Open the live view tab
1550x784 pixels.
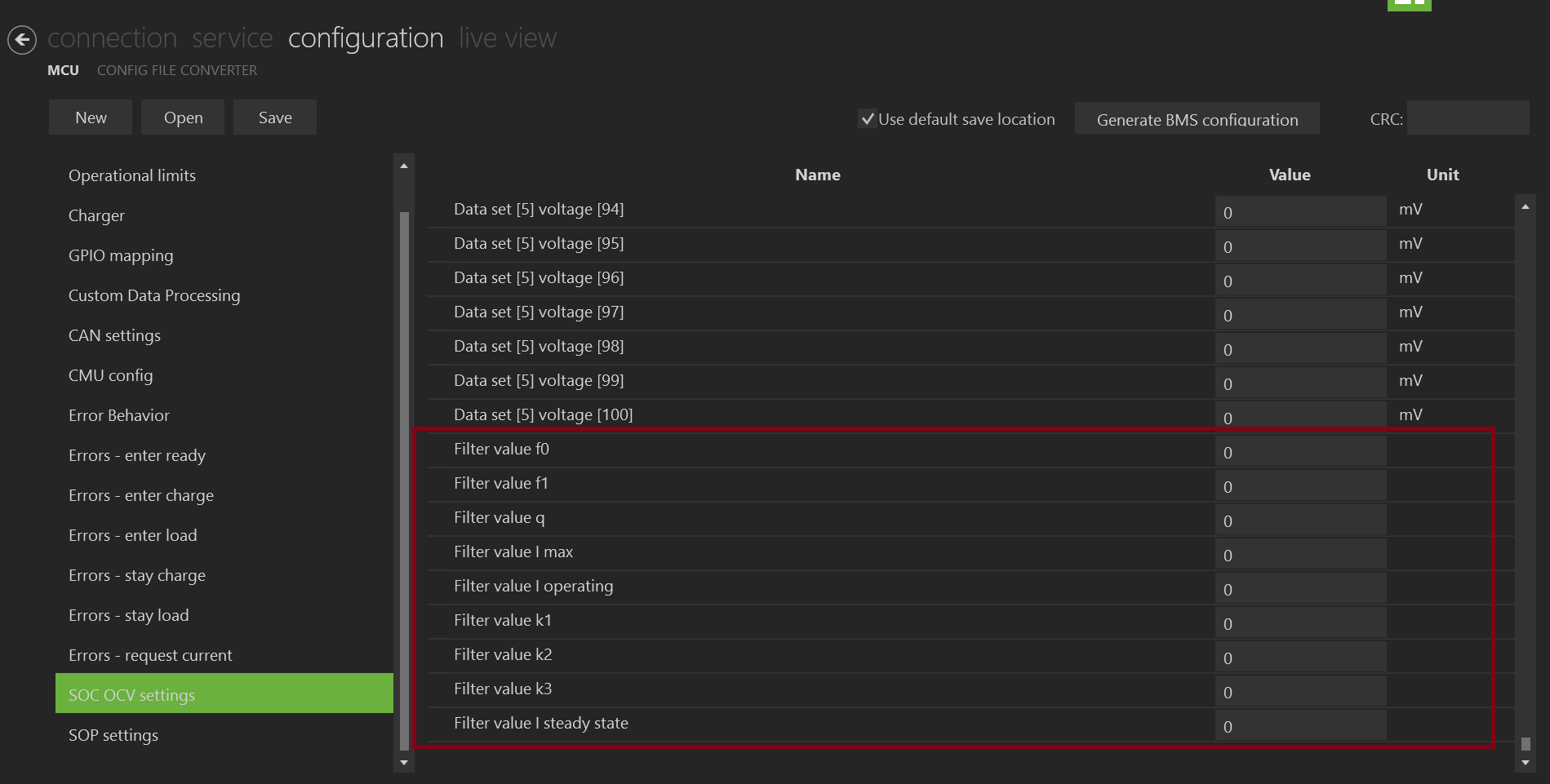click(507, 38)
